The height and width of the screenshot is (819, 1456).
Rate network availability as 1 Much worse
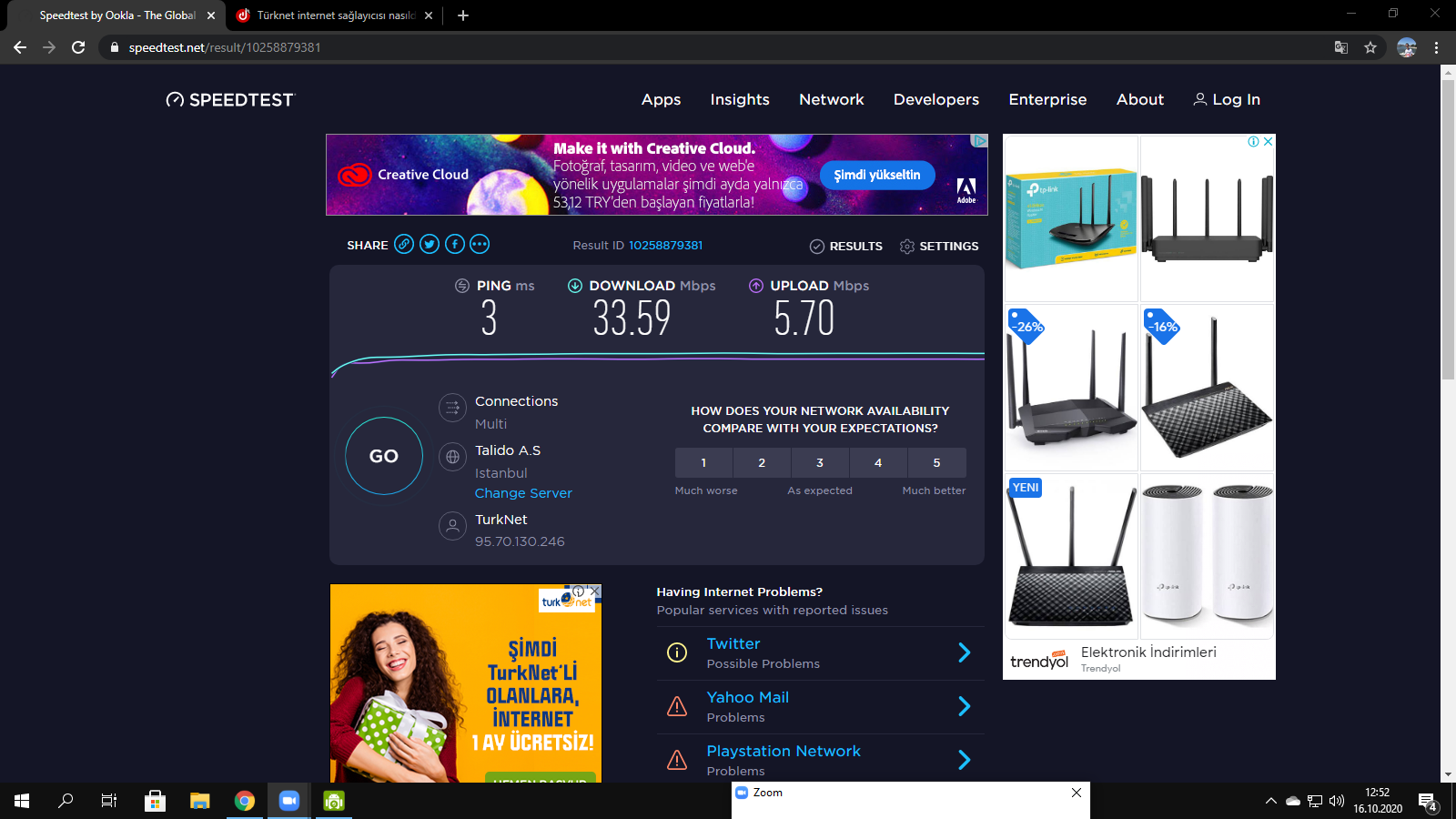tap(703, 462)
